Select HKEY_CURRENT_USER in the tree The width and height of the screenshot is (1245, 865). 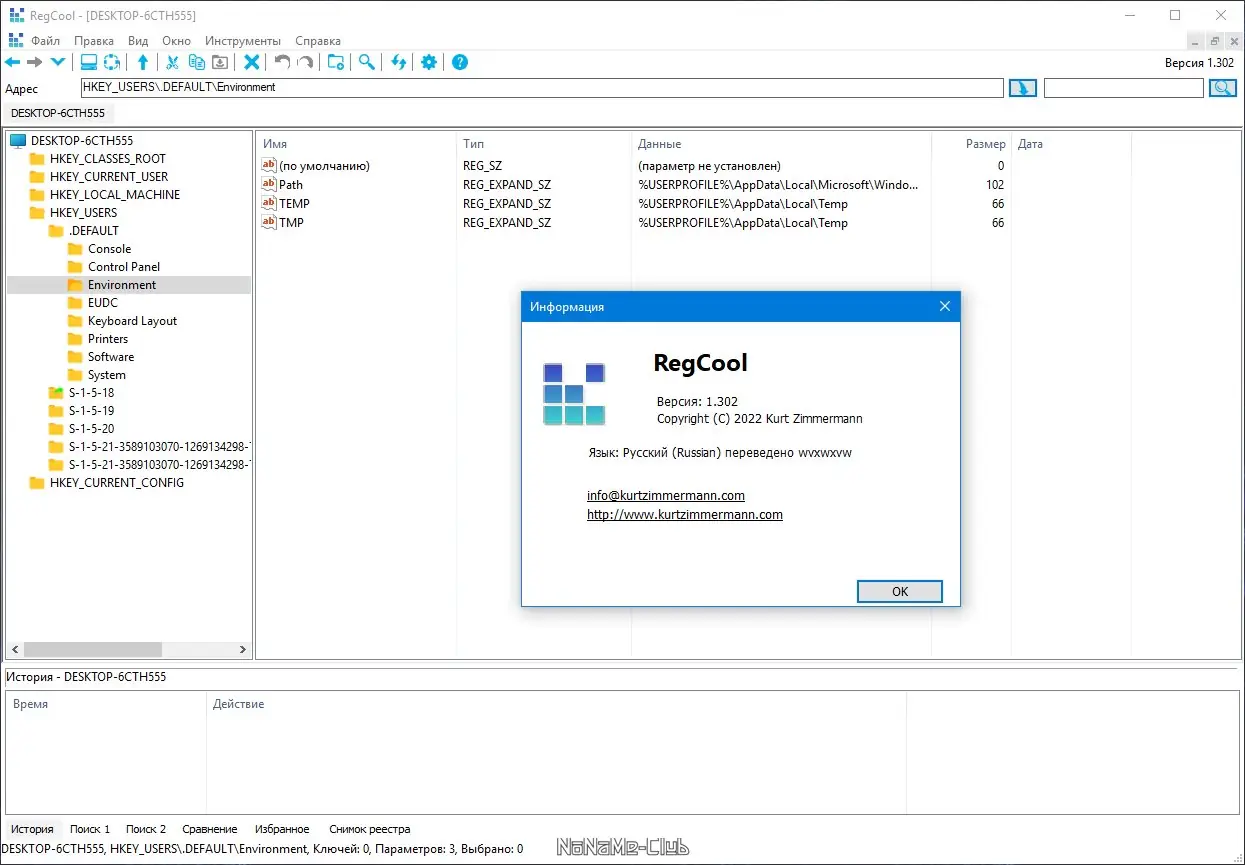tap(109, 176)
